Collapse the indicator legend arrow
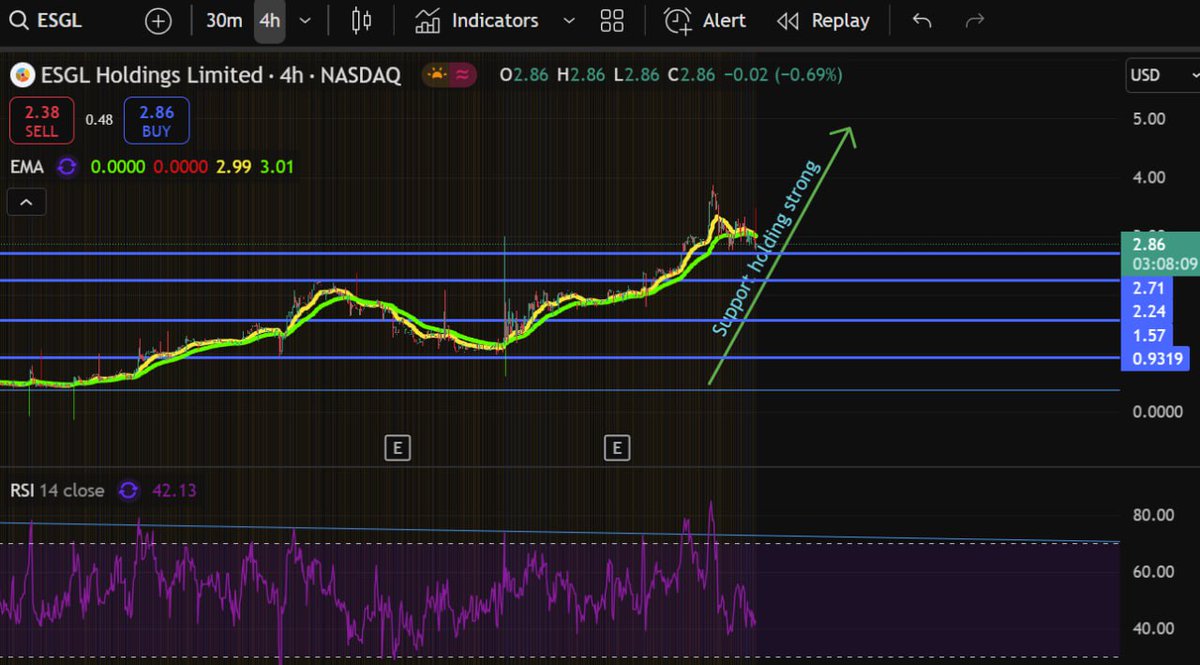 coord(26,204)
